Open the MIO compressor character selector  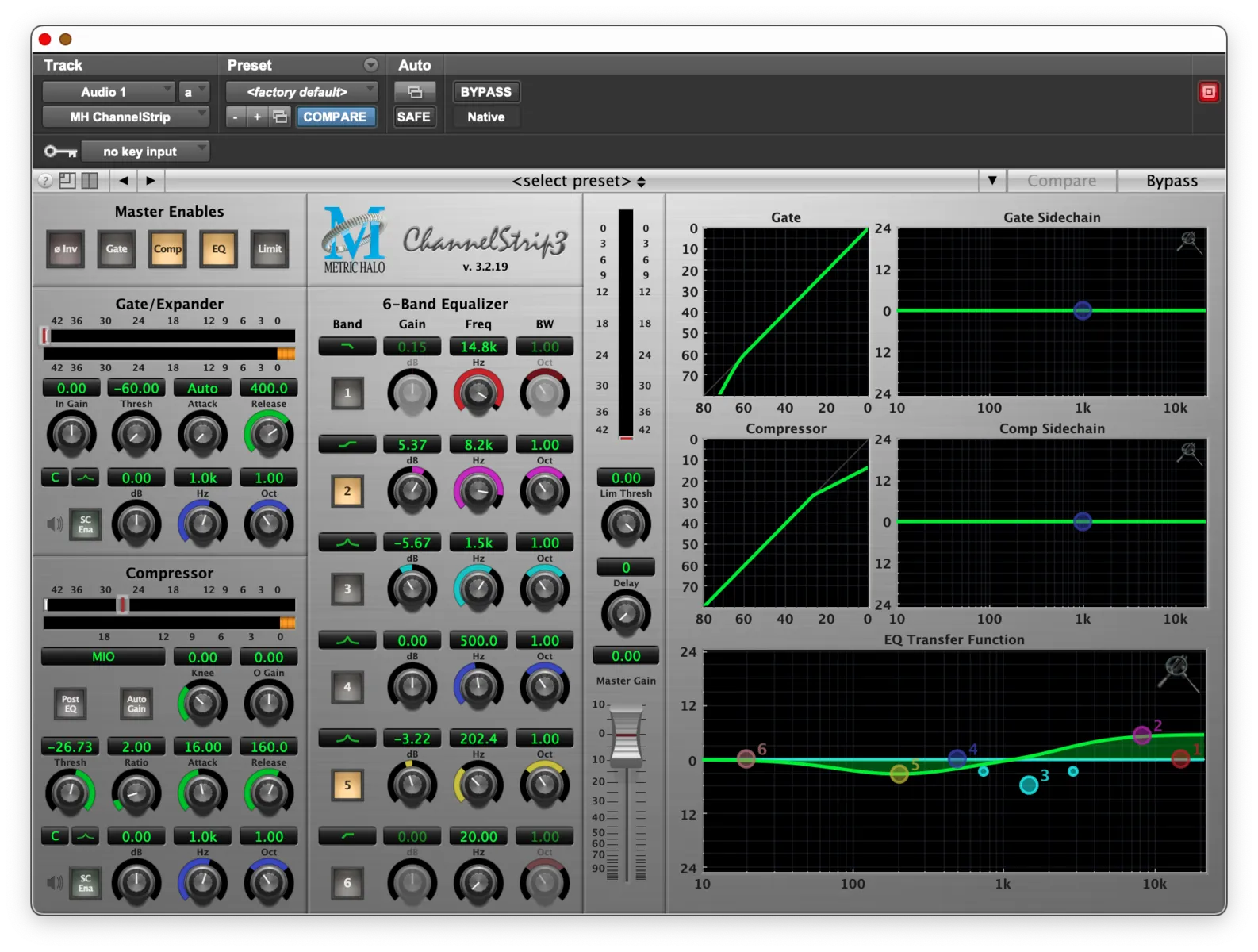103,657
